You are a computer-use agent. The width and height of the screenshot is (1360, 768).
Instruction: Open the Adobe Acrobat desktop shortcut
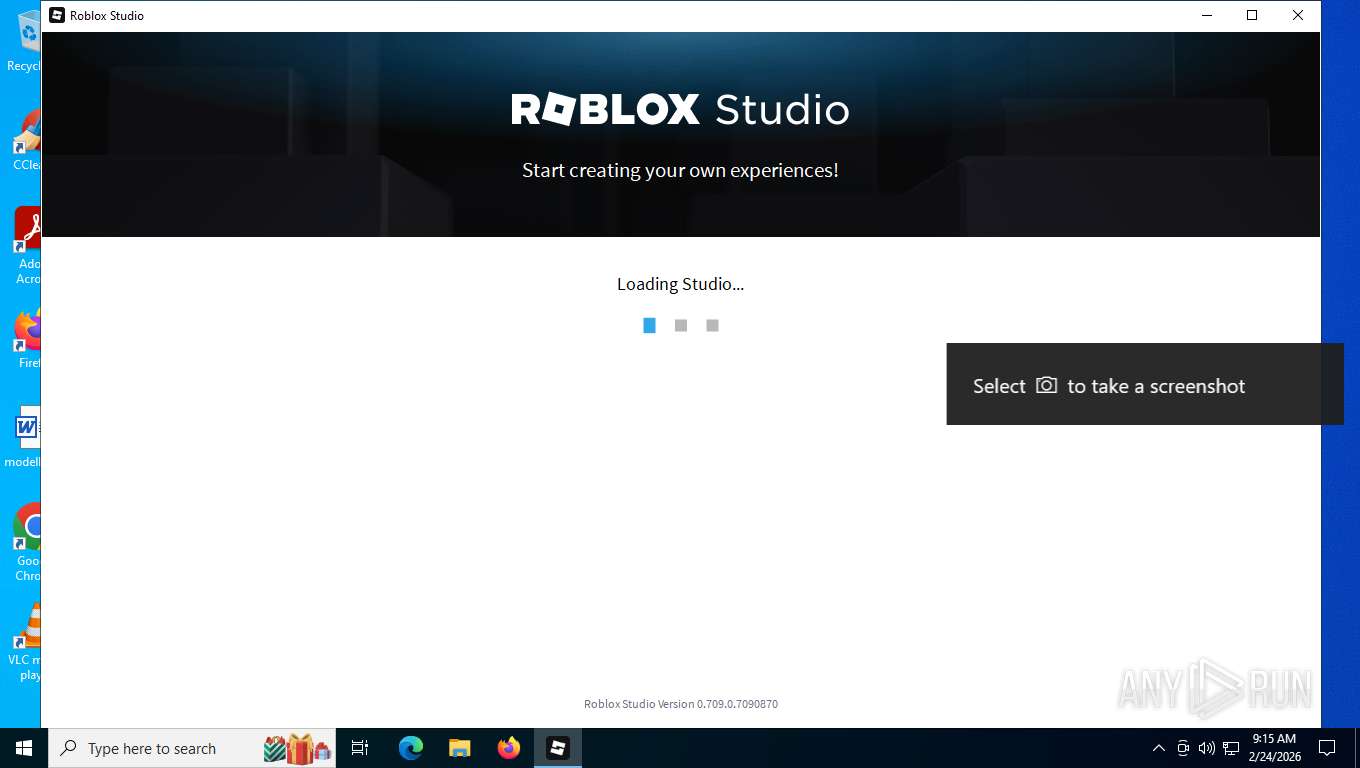(x=26, y=245)
